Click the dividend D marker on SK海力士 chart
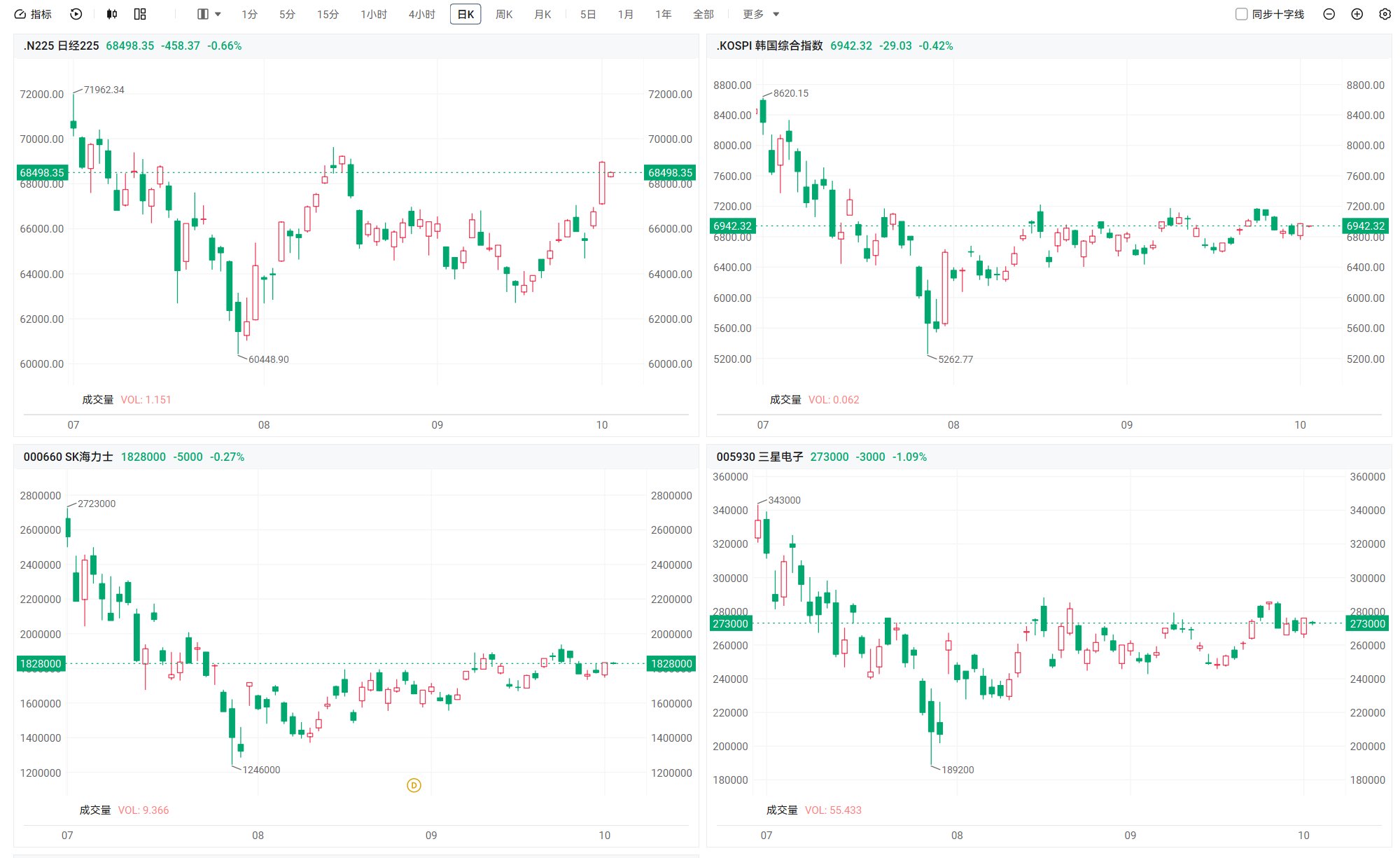Image resolution: width=1400 pixels, height=858 pixels. (x=414, y=785)
